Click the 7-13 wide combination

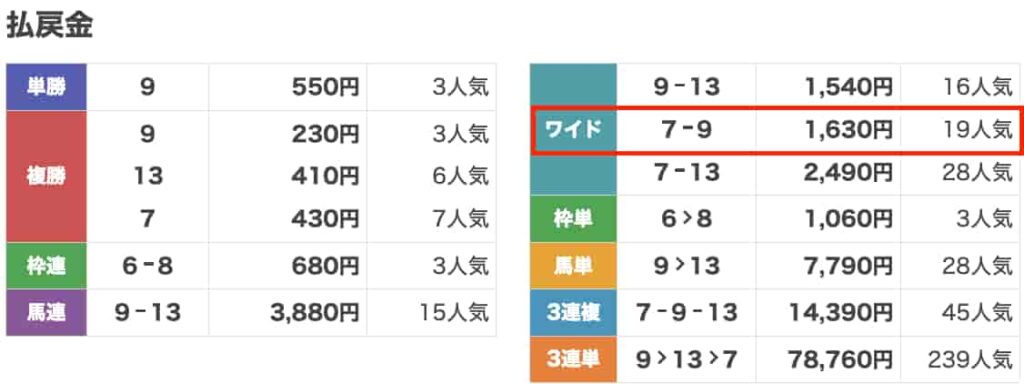(686, 173)
